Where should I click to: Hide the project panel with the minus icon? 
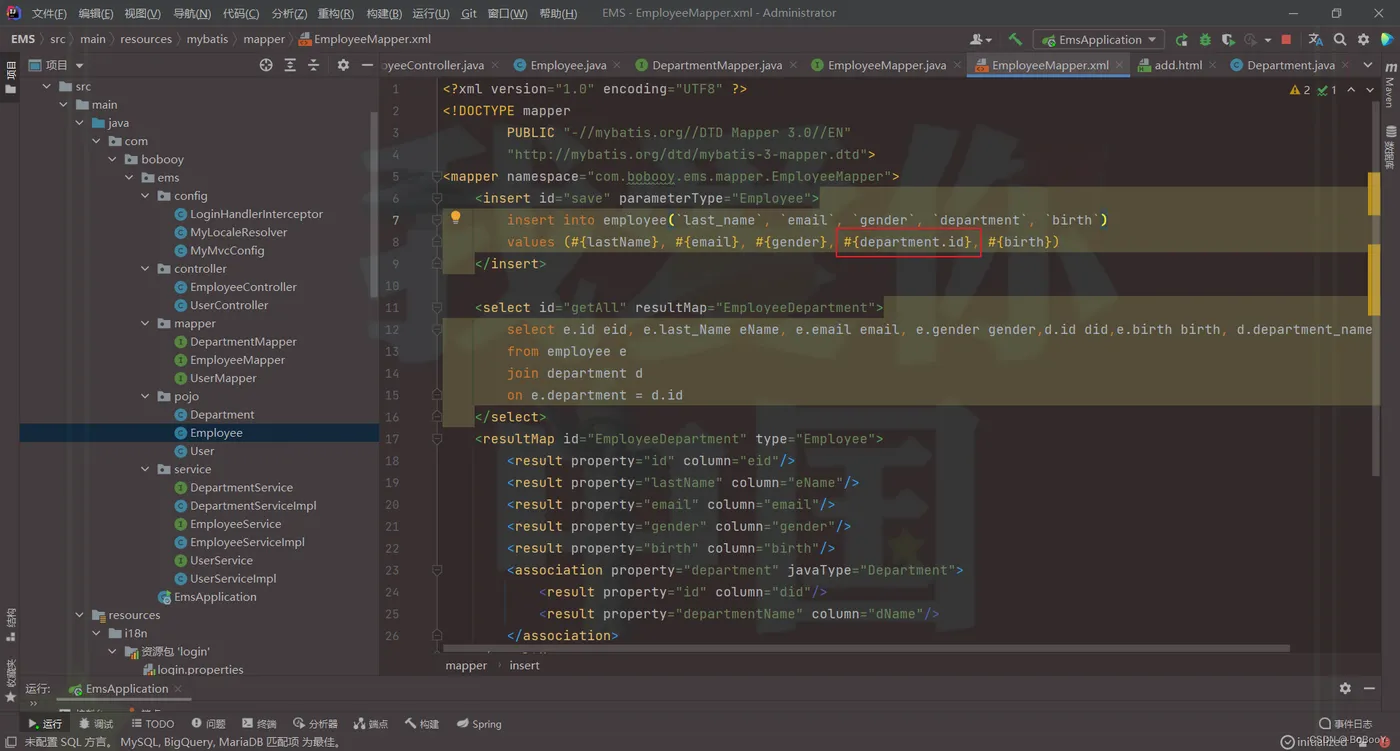click(x=367, y=65)
